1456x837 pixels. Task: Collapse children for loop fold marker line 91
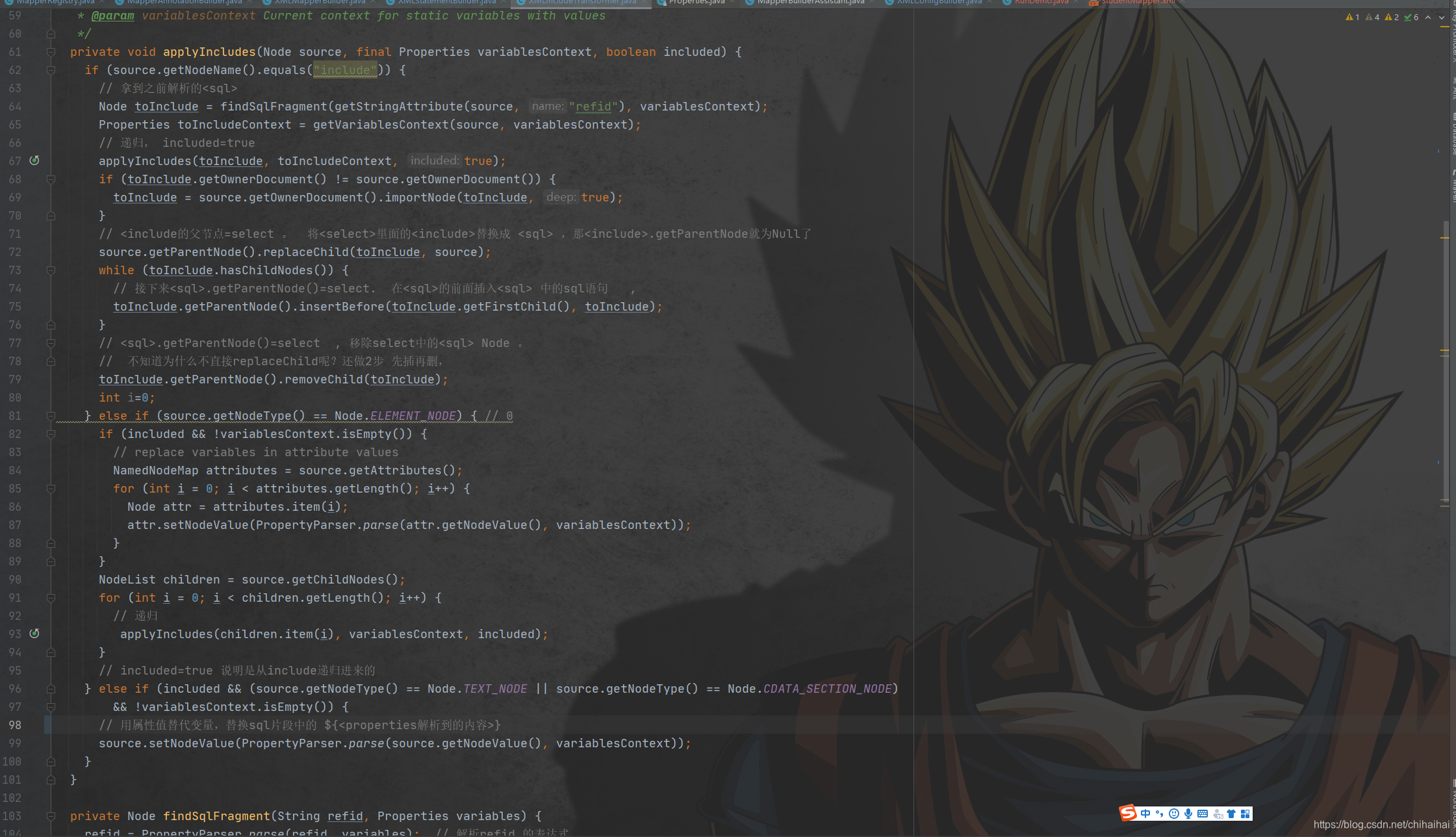click(x=51, y=598)
